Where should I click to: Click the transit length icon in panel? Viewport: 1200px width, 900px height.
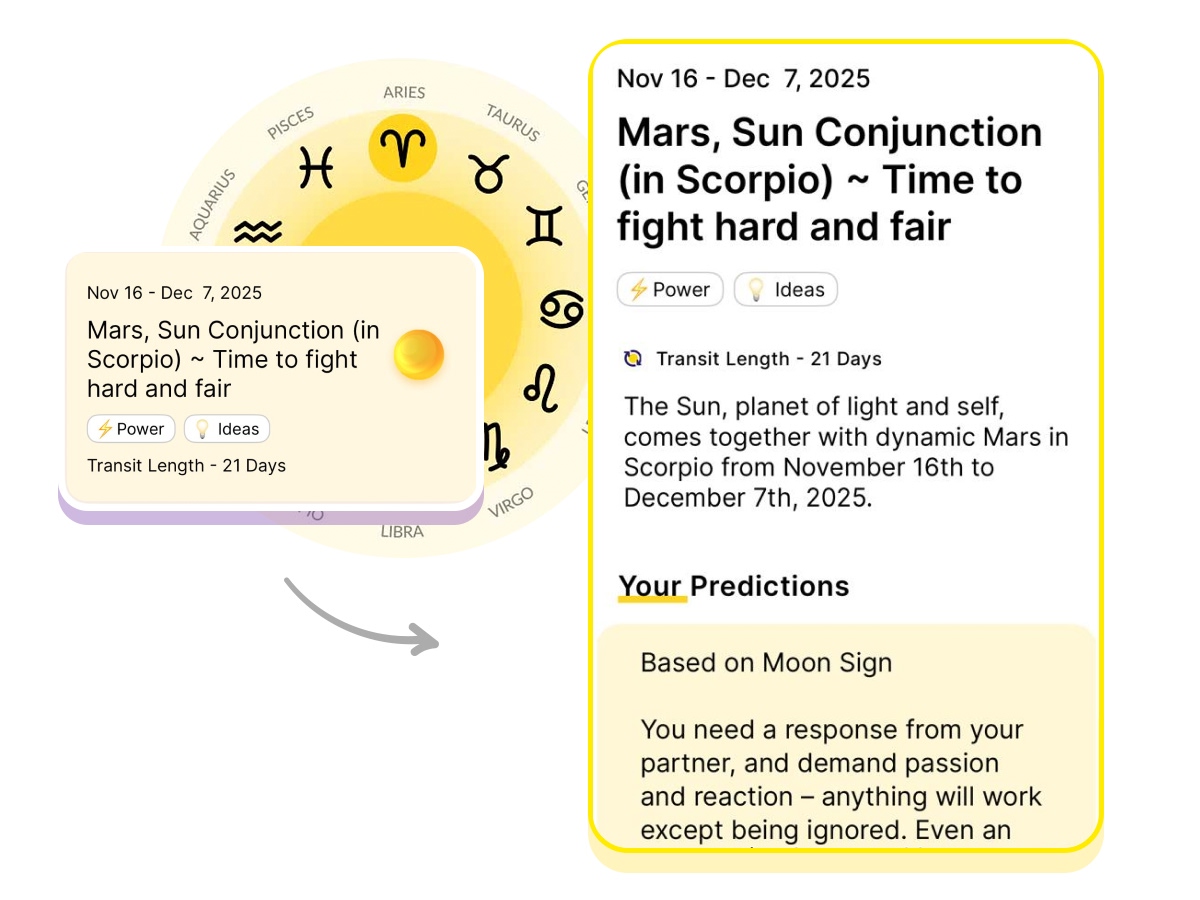[632, 358]
